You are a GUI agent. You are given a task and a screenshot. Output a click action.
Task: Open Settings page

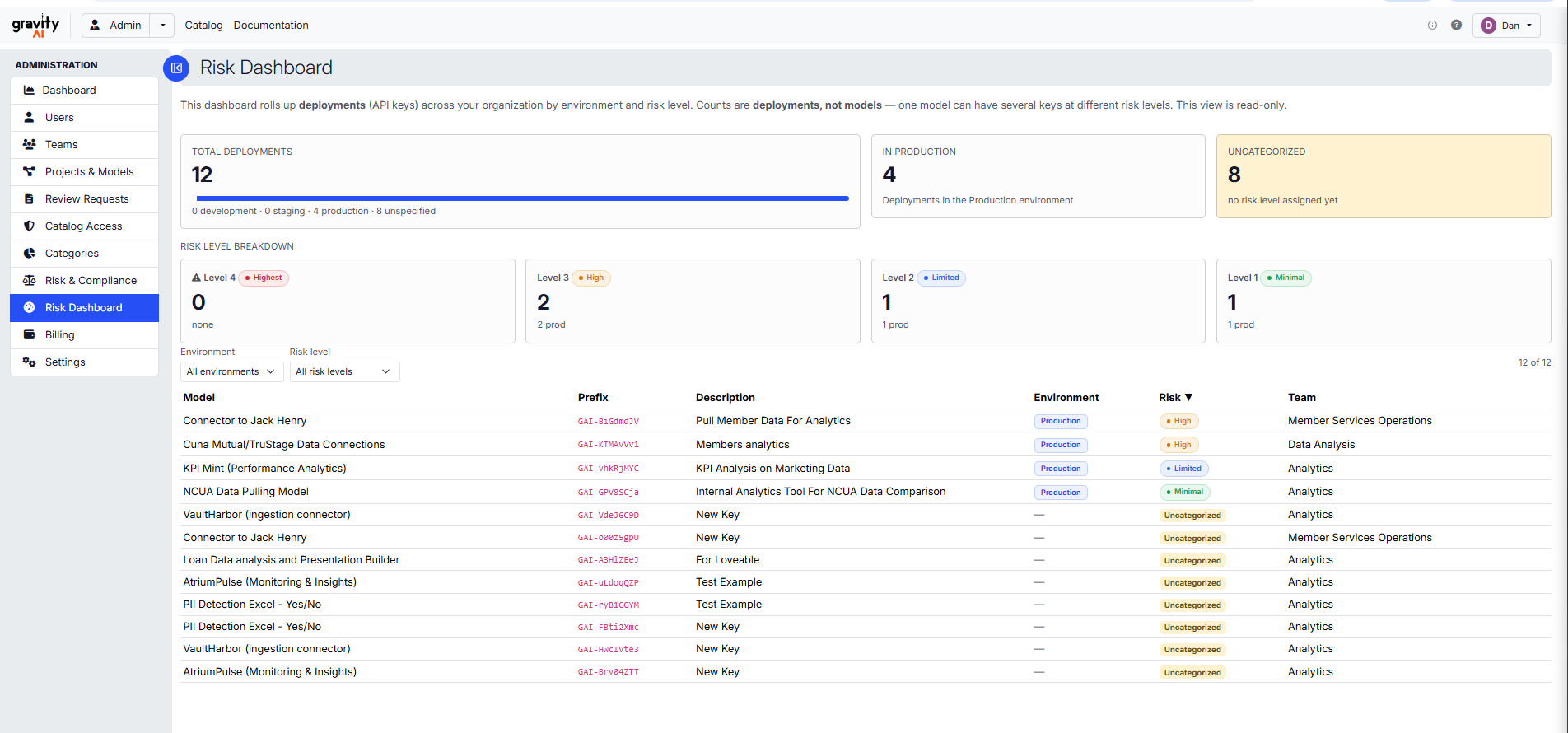[x=84, y=362]
